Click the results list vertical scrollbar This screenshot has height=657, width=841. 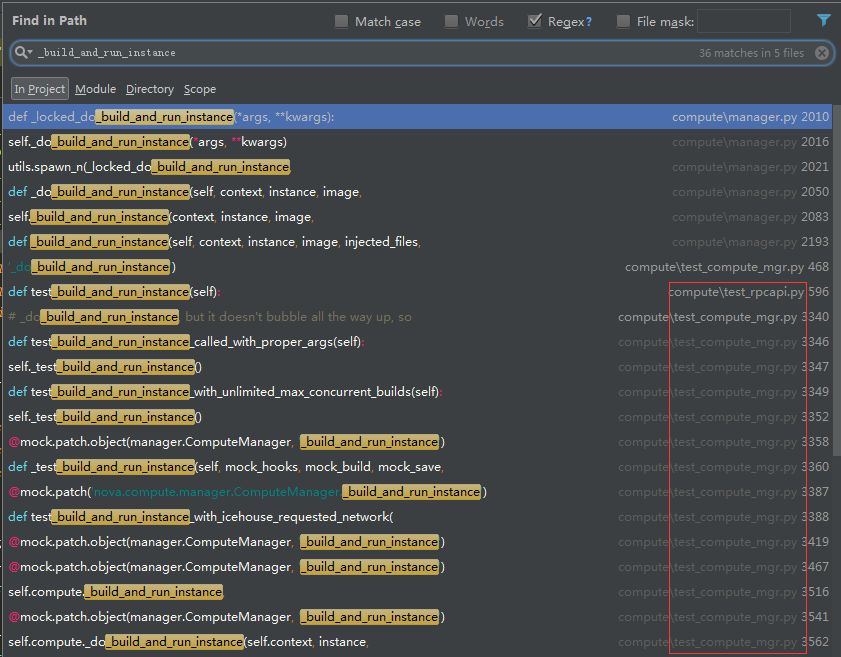(x=836, y=279)
